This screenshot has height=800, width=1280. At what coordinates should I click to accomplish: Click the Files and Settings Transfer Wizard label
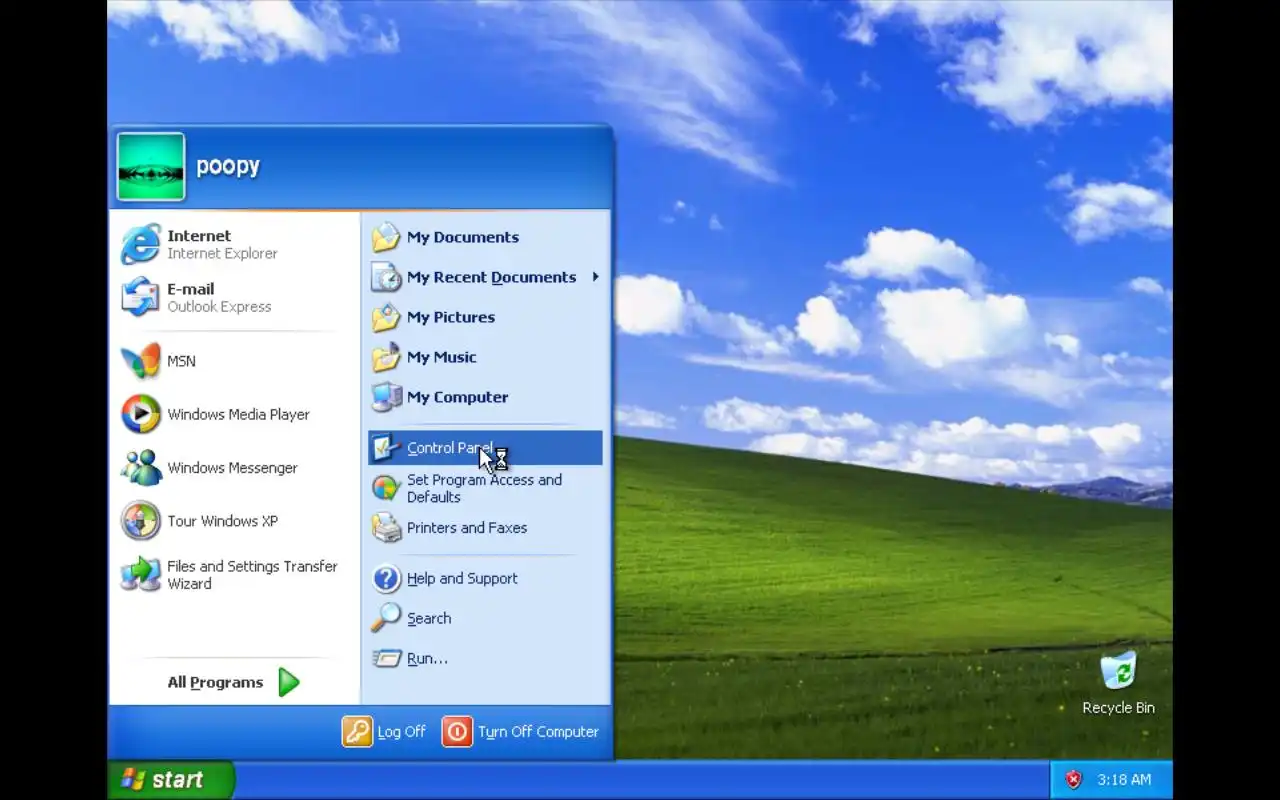252,574
